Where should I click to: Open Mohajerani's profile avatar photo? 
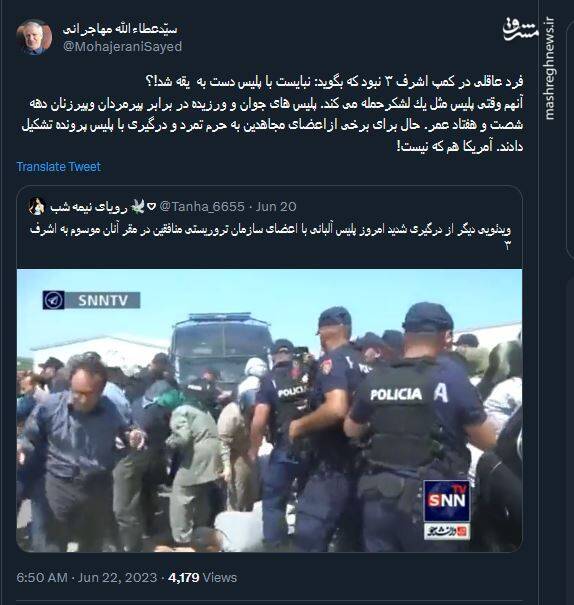(x=34, y=37)
